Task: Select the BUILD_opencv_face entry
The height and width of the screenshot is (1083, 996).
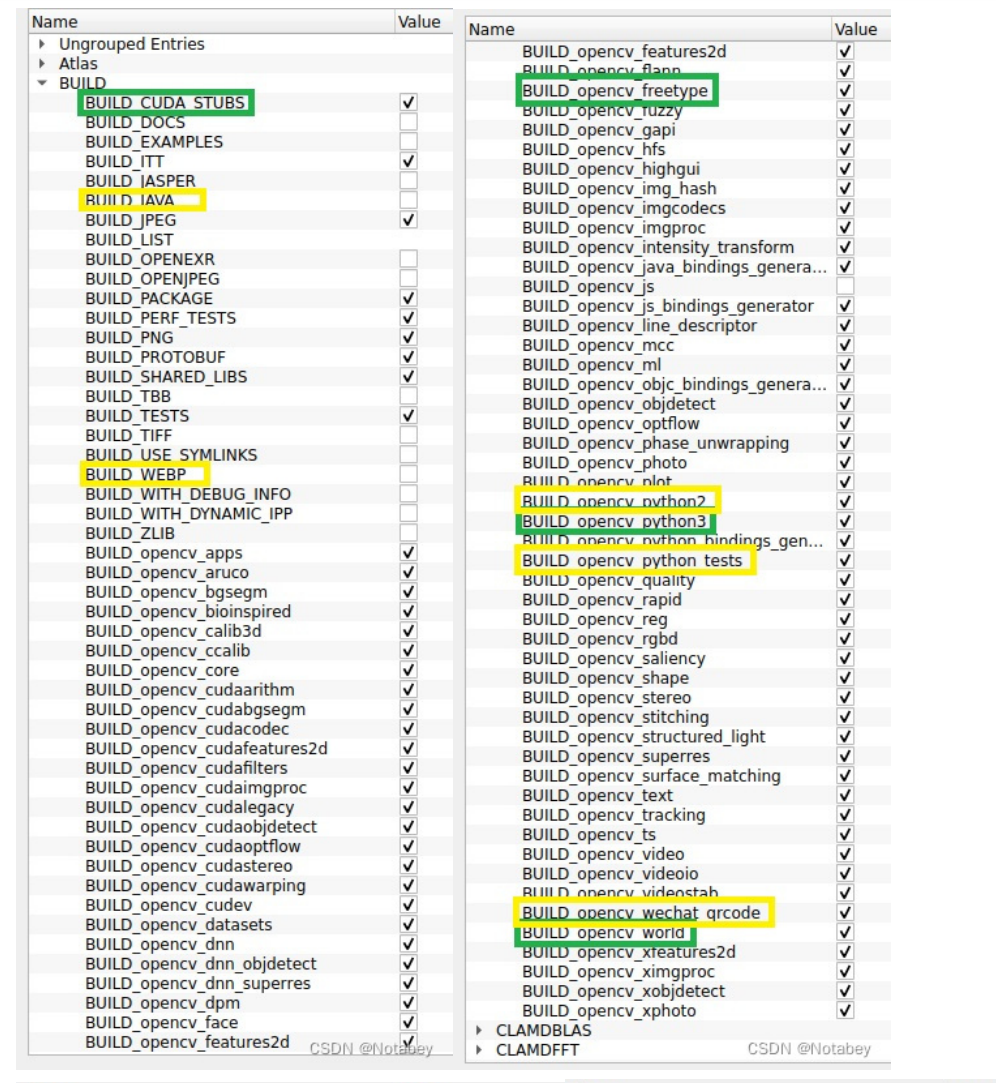Action: click(x=162, y=1022)
